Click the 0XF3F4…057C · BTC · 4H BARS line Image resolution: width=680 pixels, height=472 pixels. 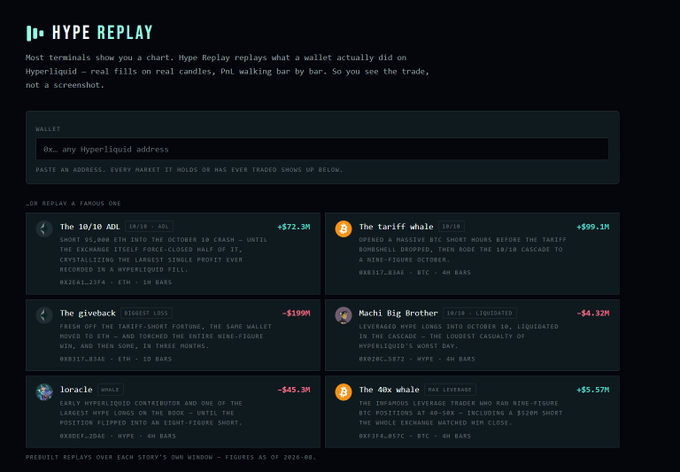[x=415, y=436]
